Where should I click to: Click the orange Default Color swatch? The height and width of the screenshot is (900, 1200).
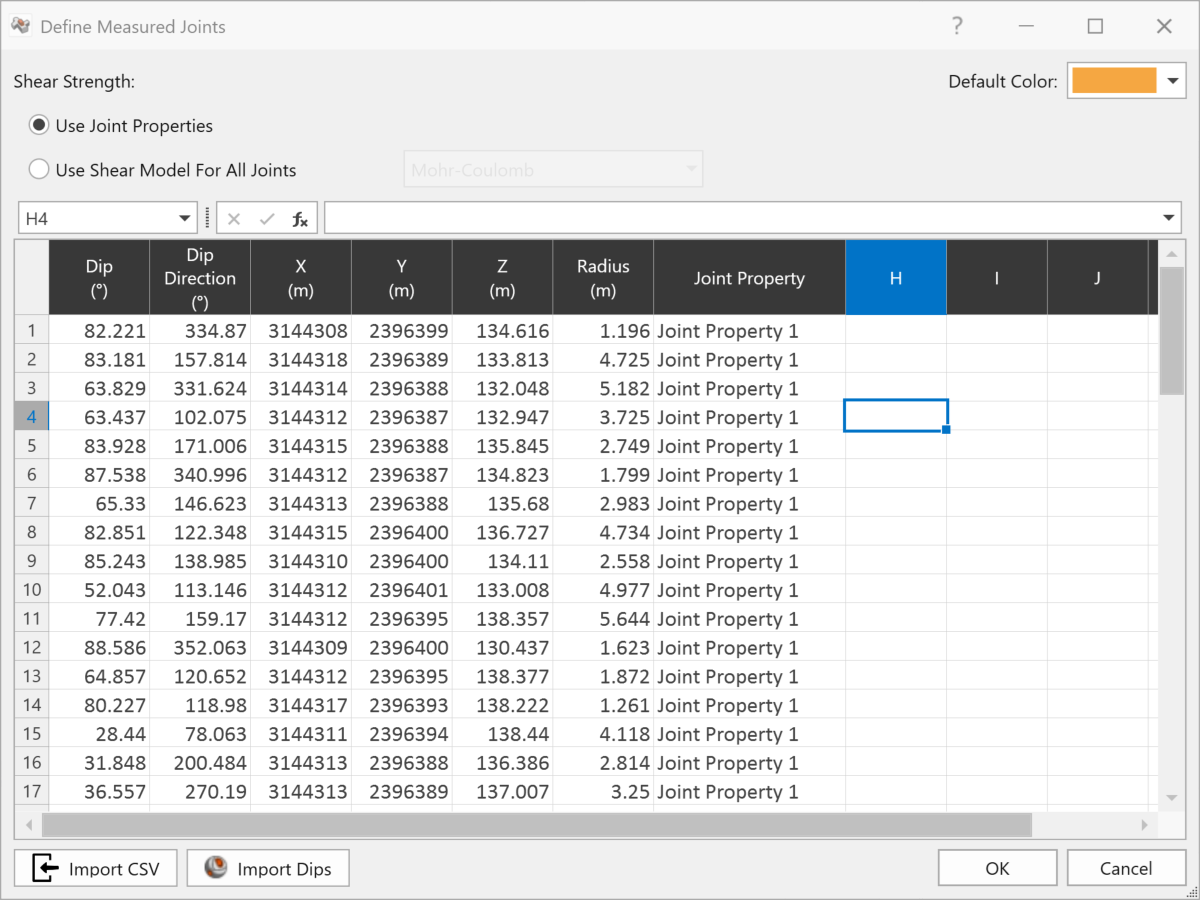coord(1114,81)
